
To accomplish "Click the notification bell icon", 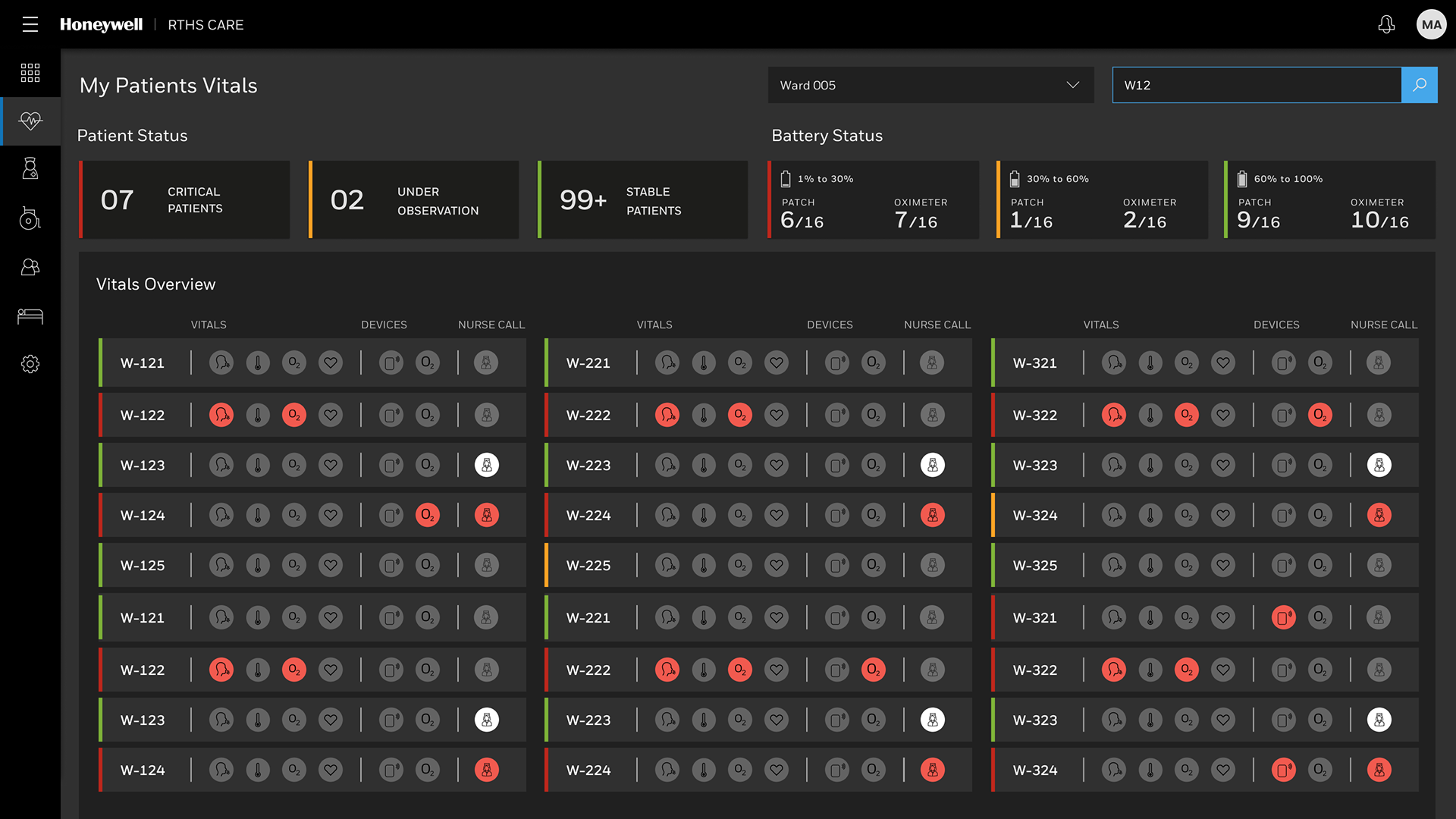I will [x=1386, y=24].
